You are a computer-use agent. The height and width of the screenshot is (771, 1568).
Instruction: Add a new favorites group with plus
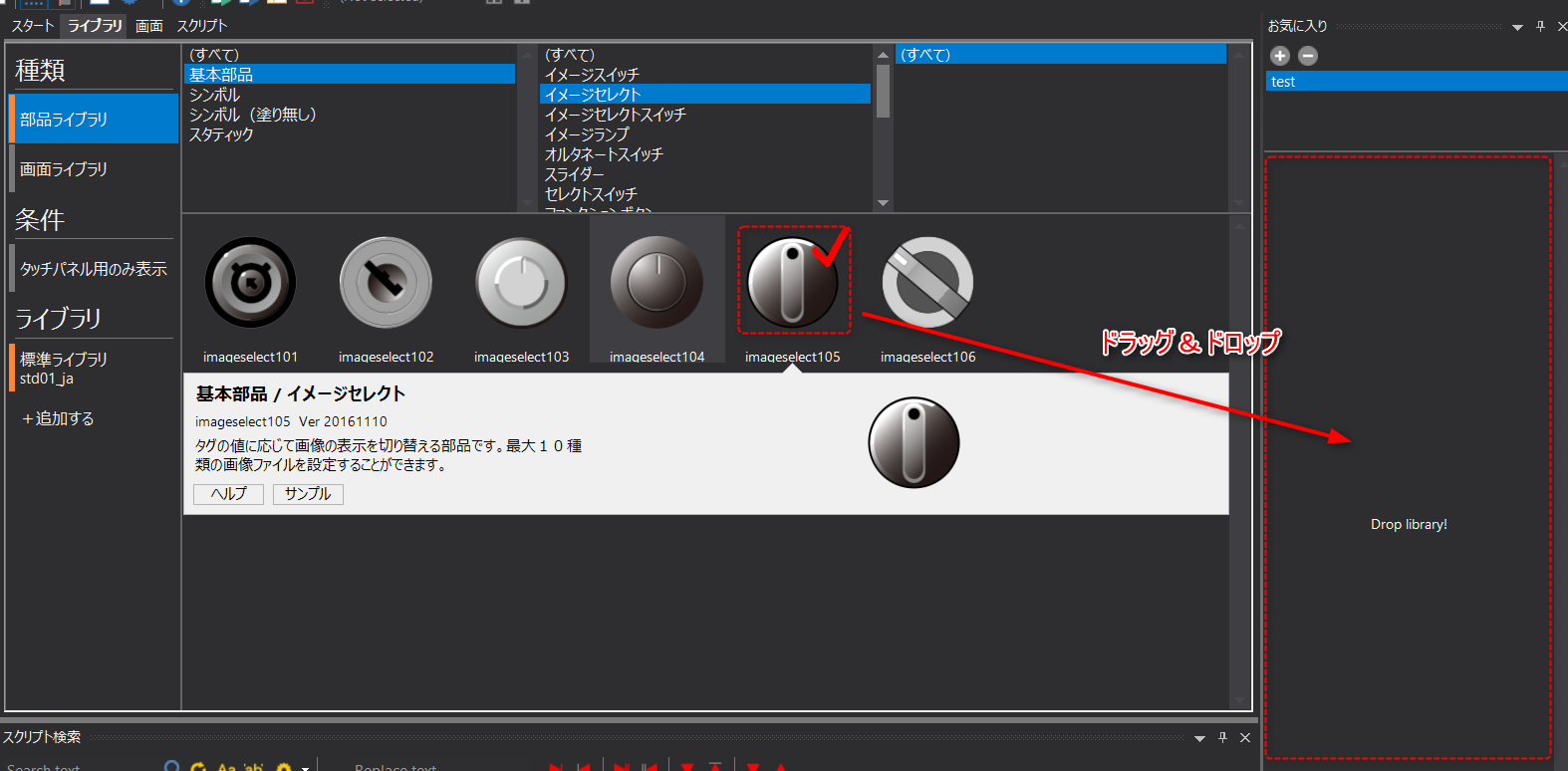coord(1280,56)
